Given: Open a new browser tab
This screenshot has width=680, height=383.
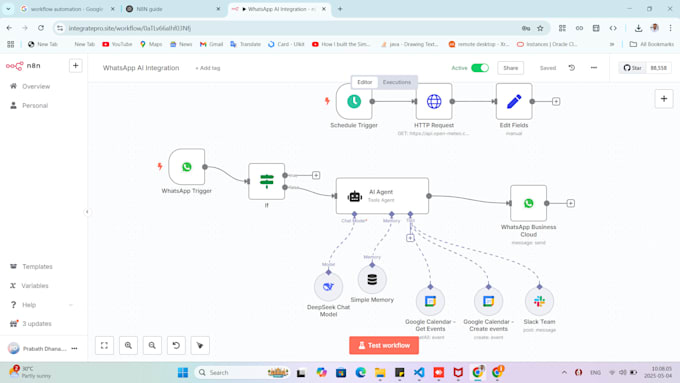Looking at the screenshot, I should coord(340,9).
